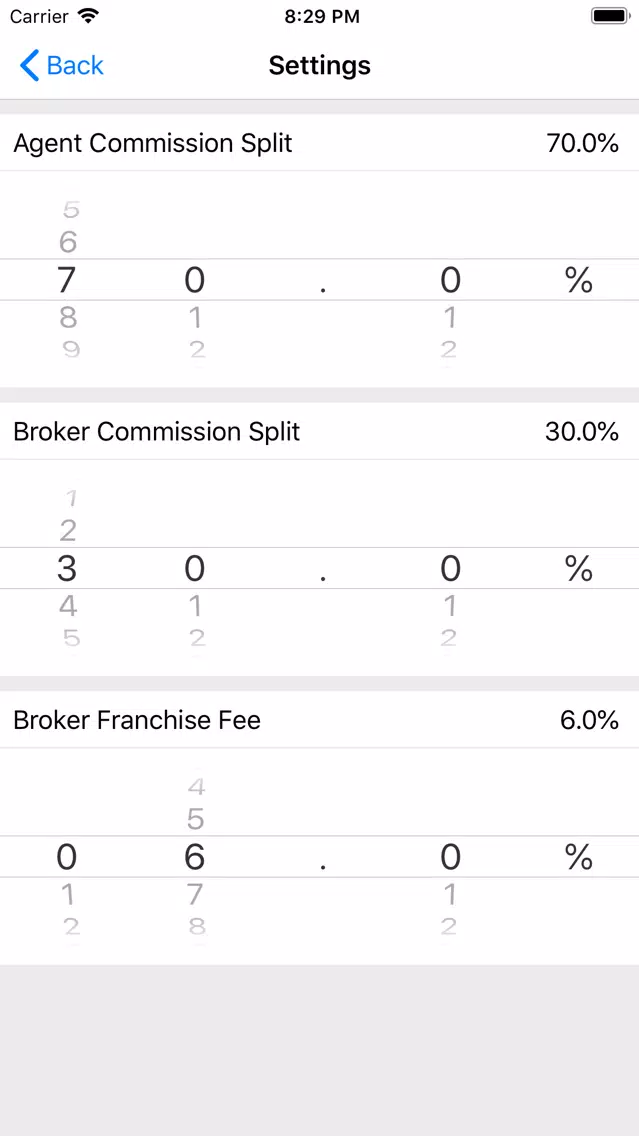The height and width of the screenshot is (1136, 639).
Task: Tap the battery status icon
Action: [610, 16]
